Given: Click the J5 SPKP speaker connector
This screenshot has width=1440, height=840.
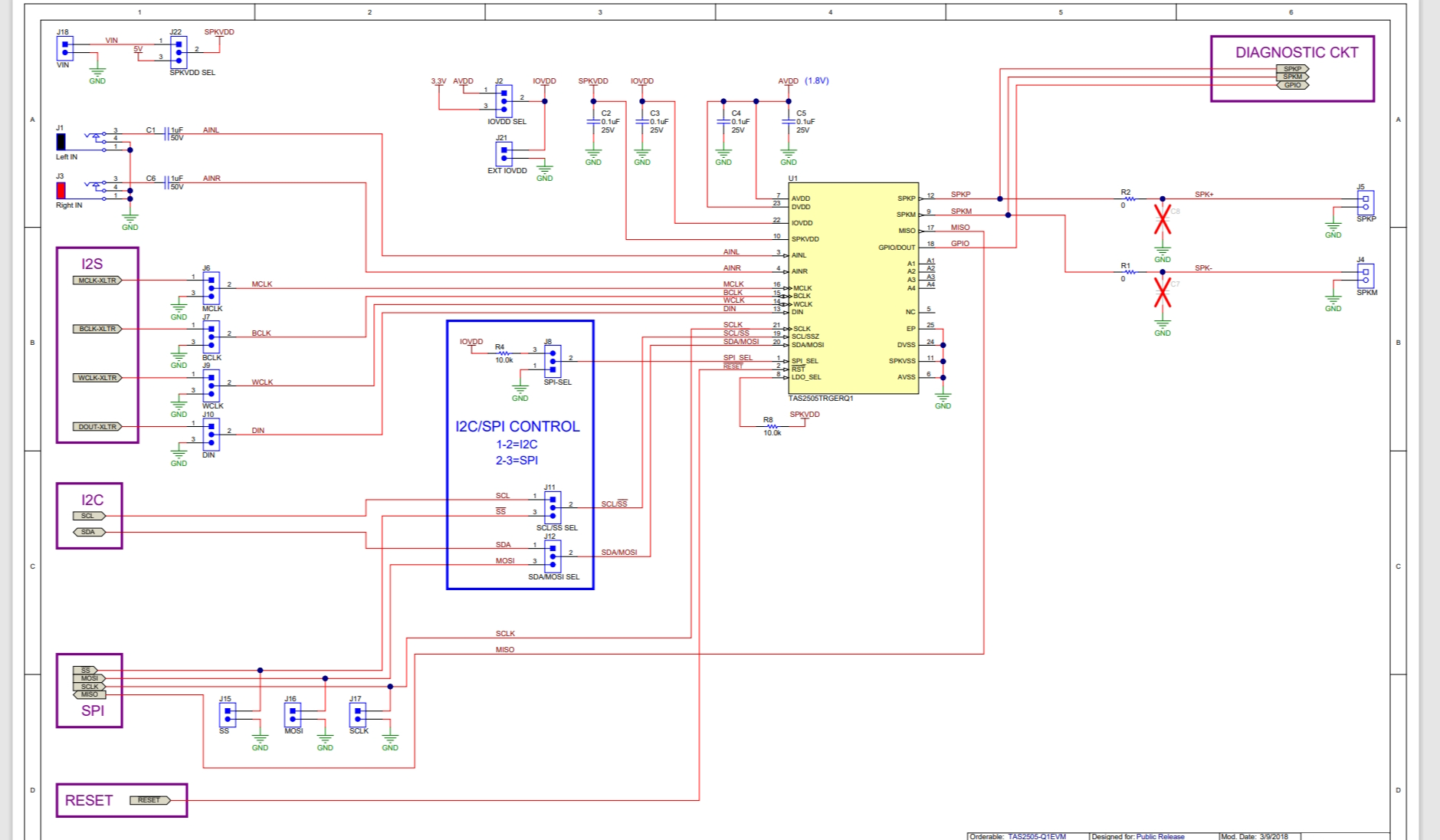Looking at the screenshot, I should point(1365,203).
